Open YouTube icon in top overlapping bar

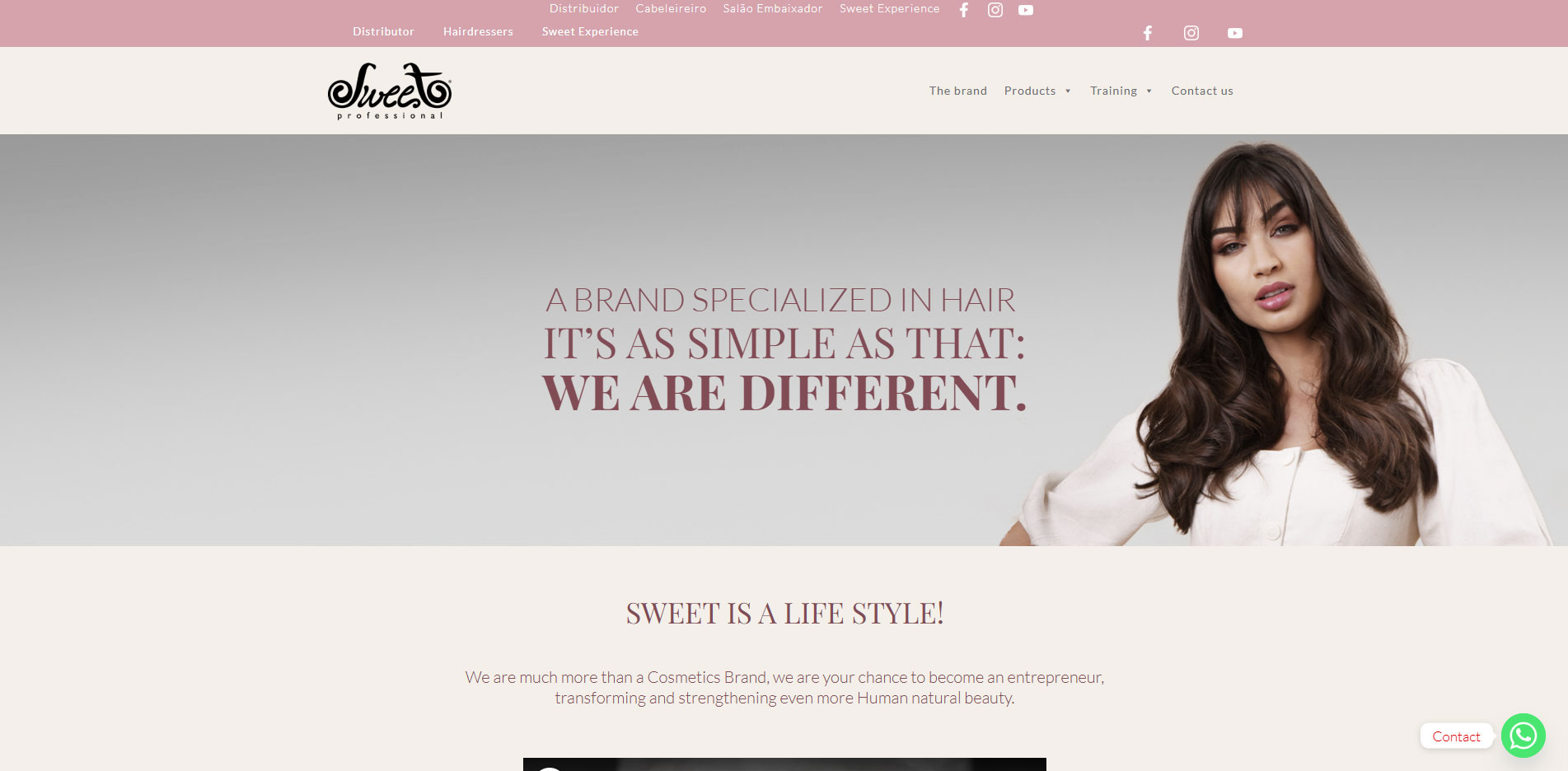[x=1026, y=10]
